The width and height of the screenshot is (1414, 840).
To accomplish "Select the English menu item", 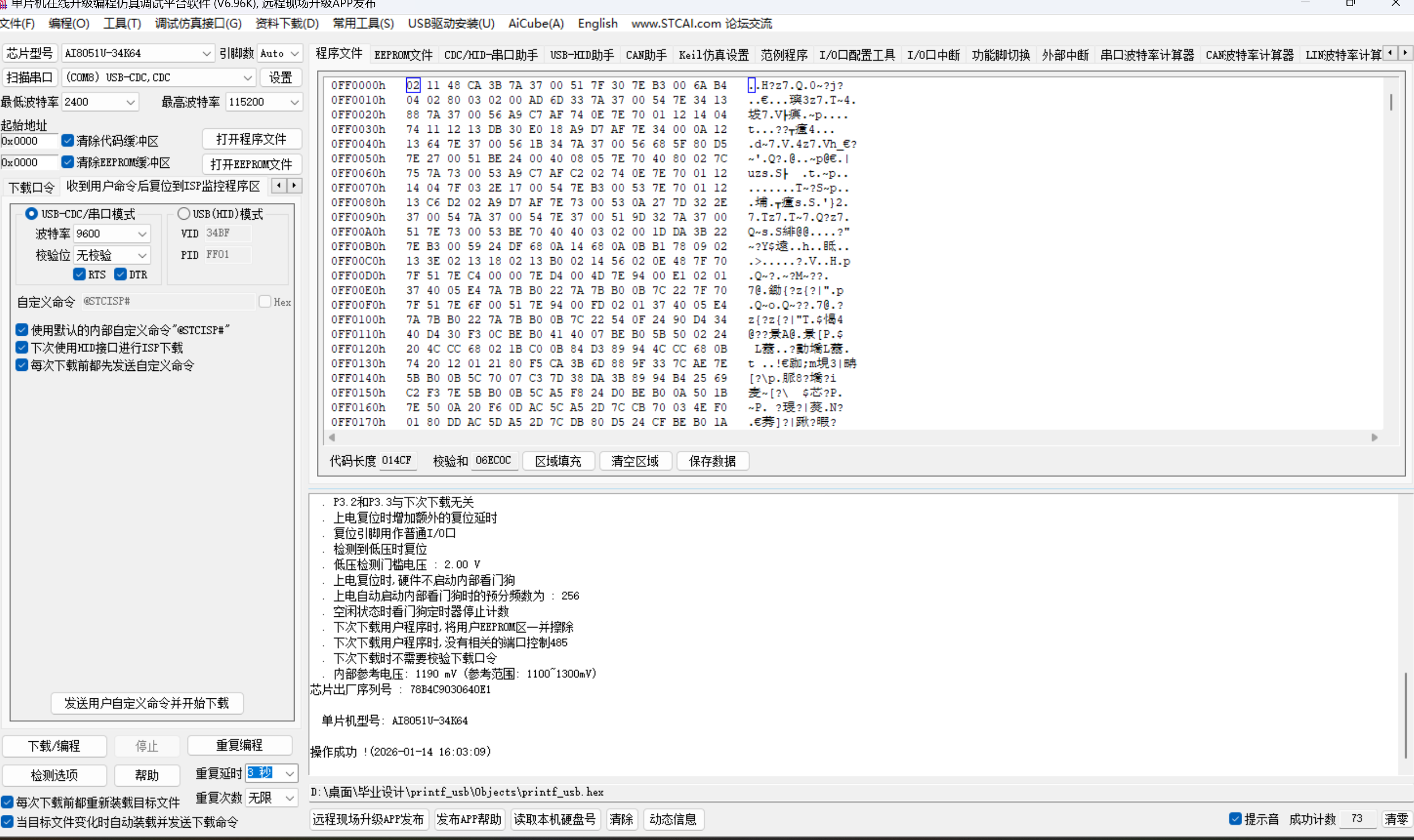I will click(597, 23).
